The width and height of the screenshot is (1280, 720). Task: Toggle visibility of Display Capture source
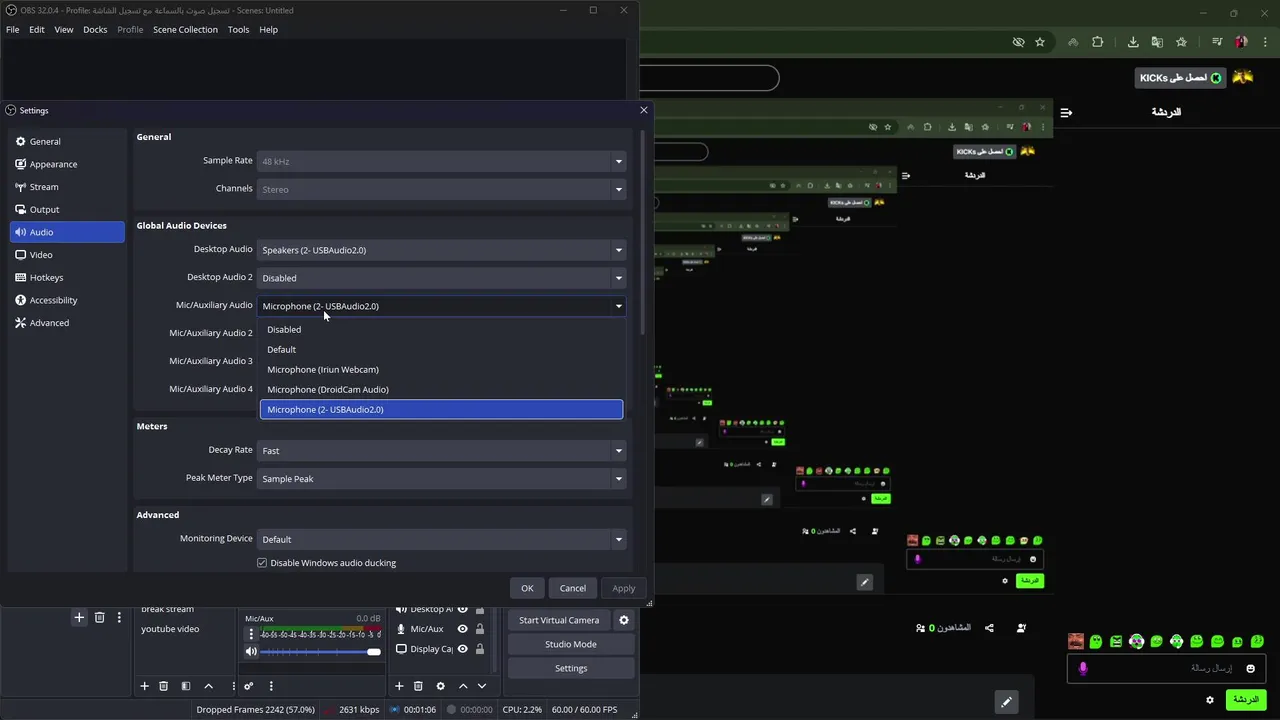pyautogui.click(x=462, y=649)
